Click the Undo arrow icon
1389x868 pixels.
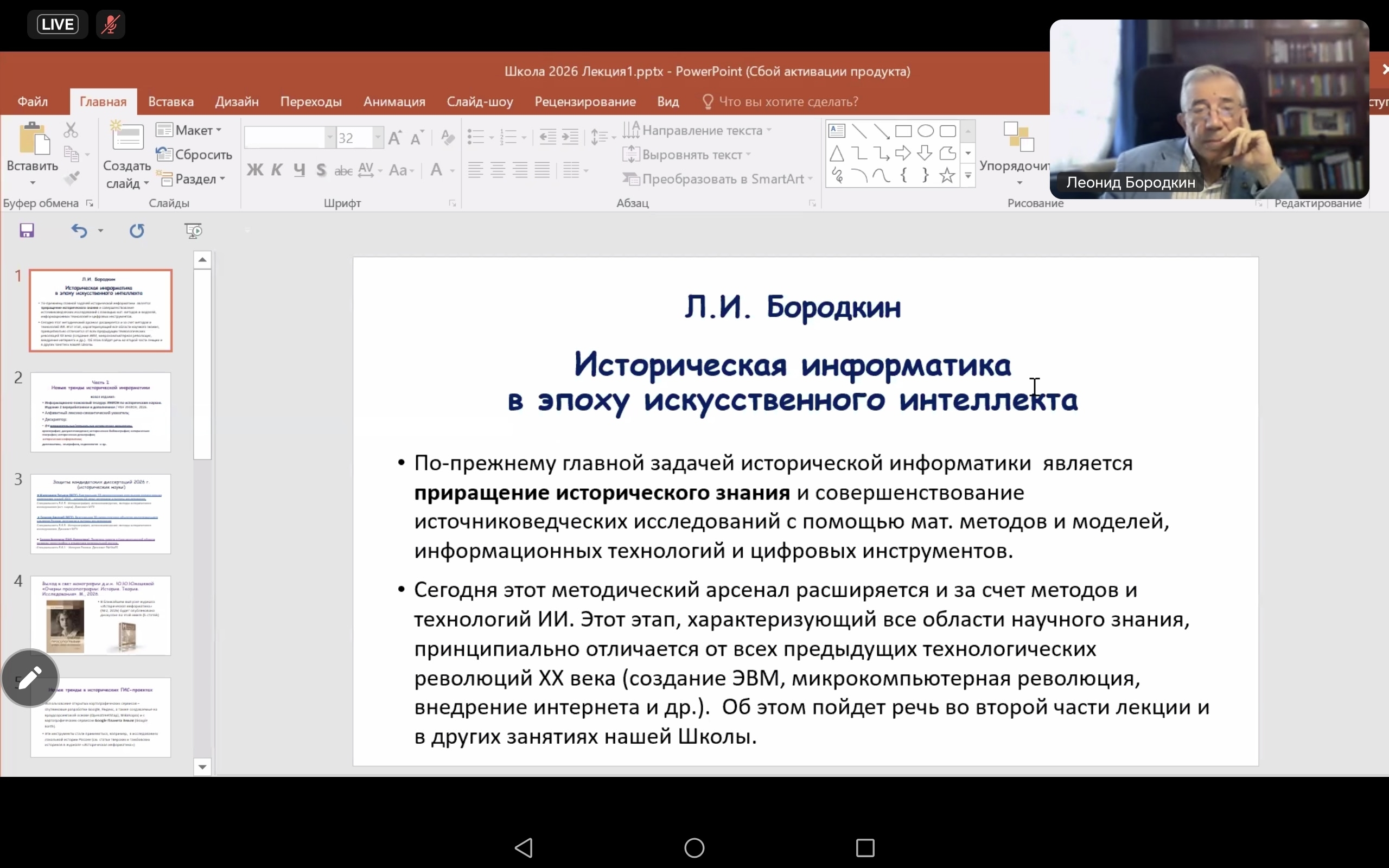[79, 230]
